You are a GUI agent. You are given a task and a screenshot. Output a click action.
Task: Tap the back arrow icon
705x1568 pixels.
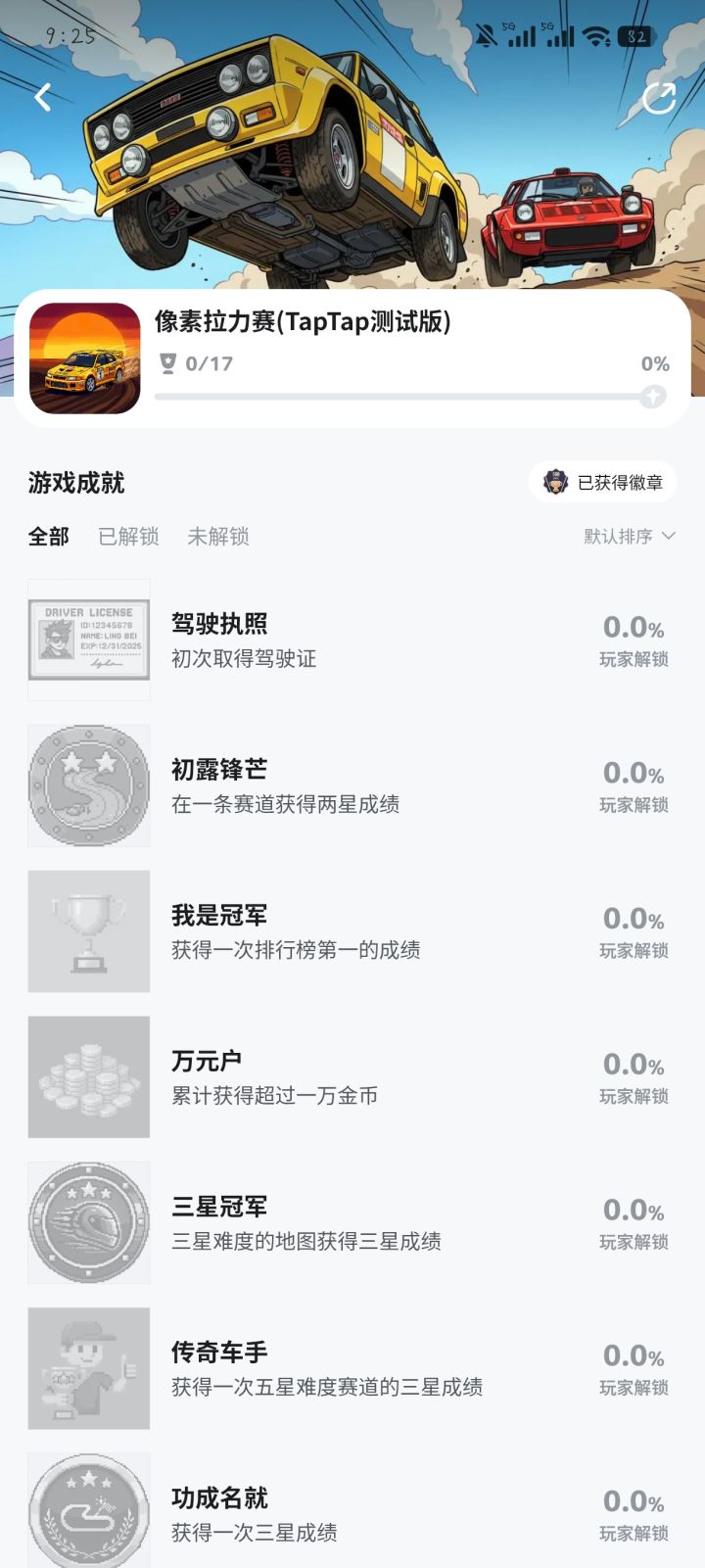(43, 97)
